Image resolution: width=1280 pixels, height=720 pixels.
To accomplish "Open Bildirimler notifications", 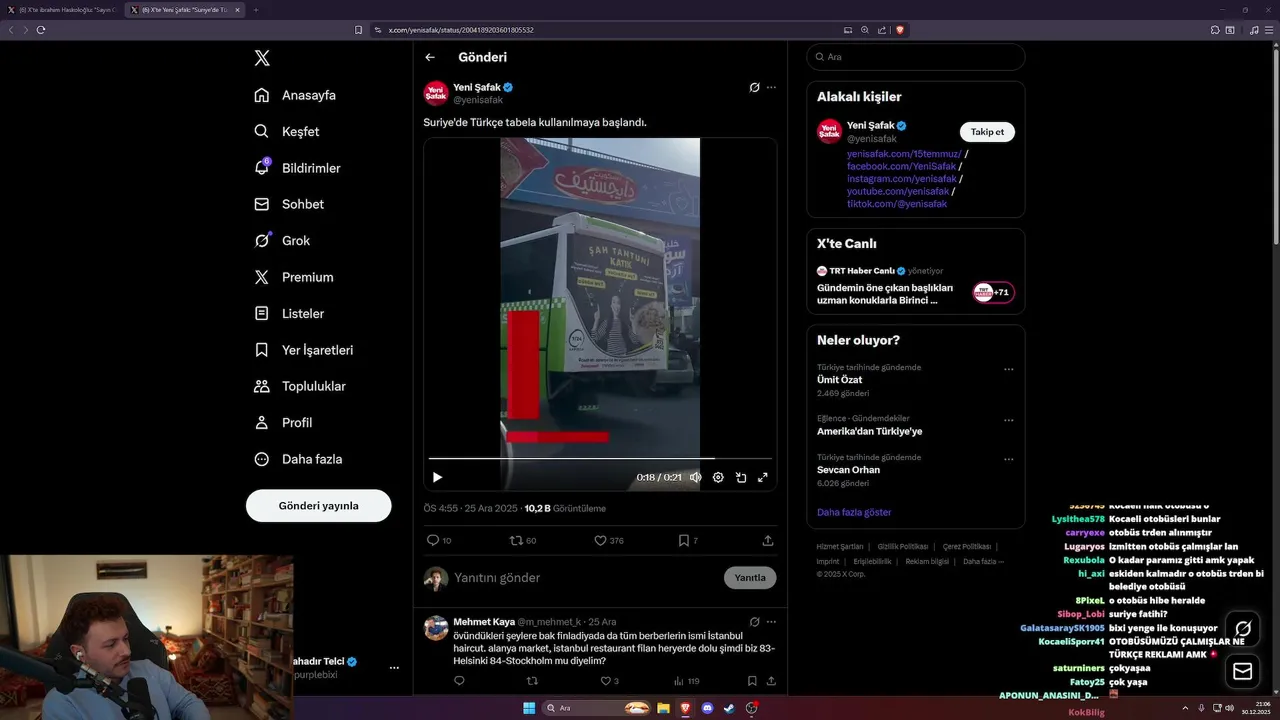I will pos(297,168).
